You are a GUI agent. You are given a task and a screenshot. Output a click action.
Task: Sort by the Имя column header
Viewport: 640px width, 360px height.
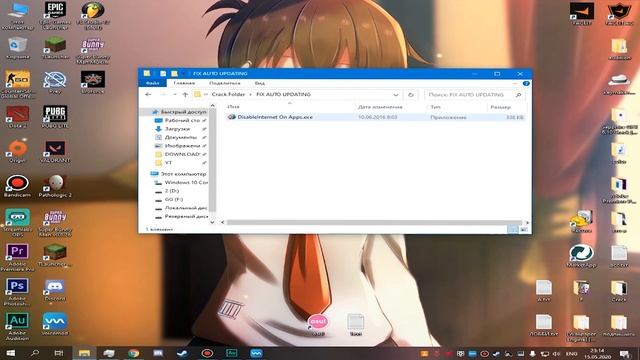click(x=233, y=107)
